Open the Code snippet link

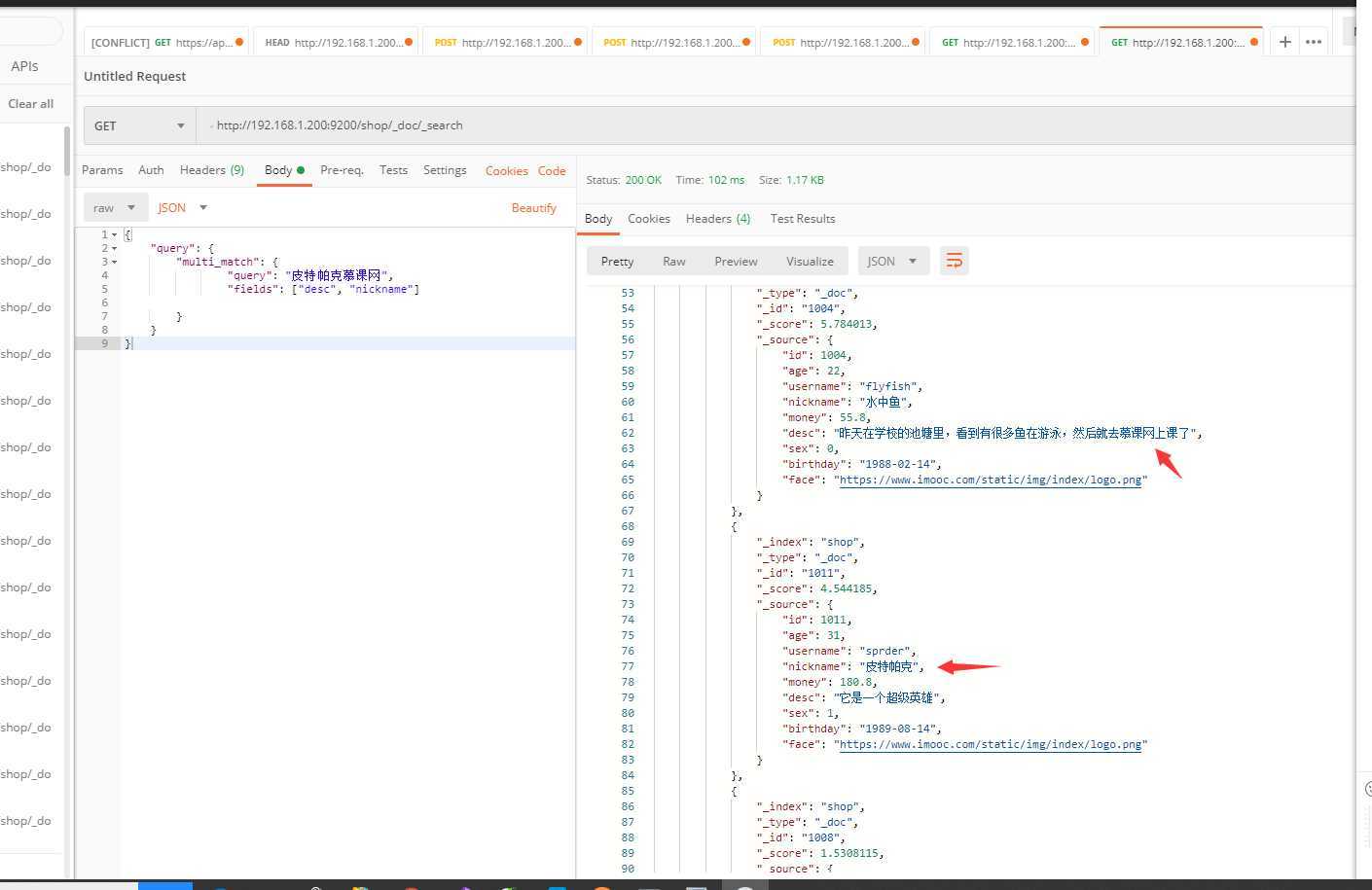pos(552,171)
